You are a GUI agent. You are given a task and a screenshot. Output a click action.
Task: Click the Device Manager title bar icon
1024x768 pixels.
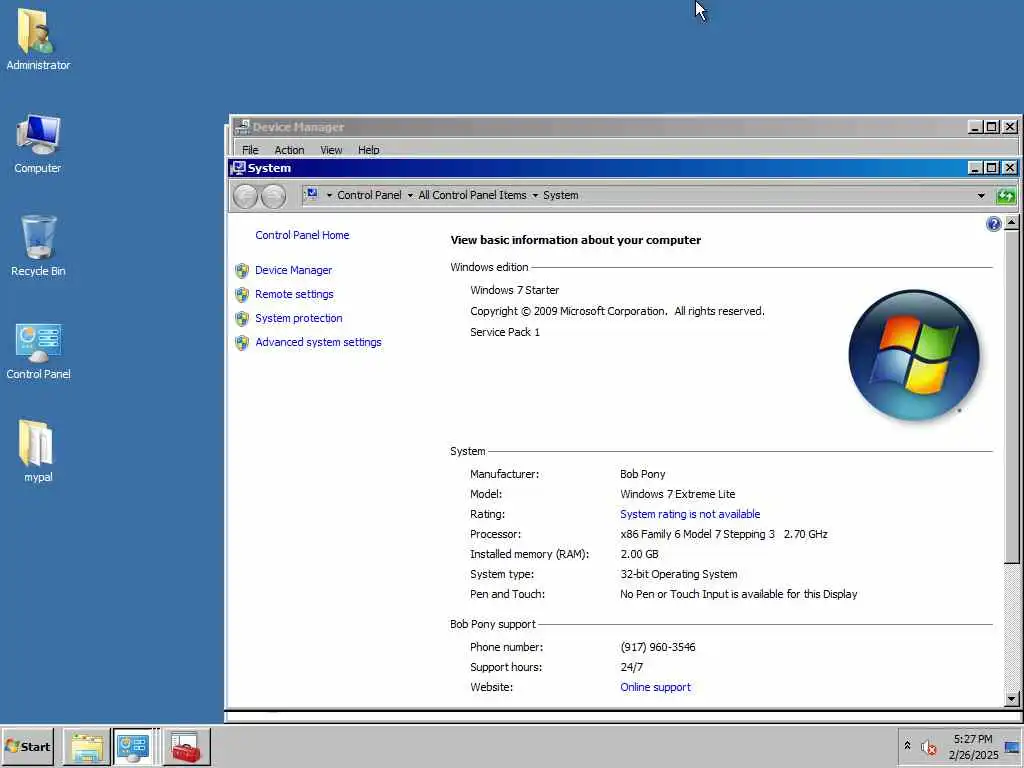(x=242, y=127)
